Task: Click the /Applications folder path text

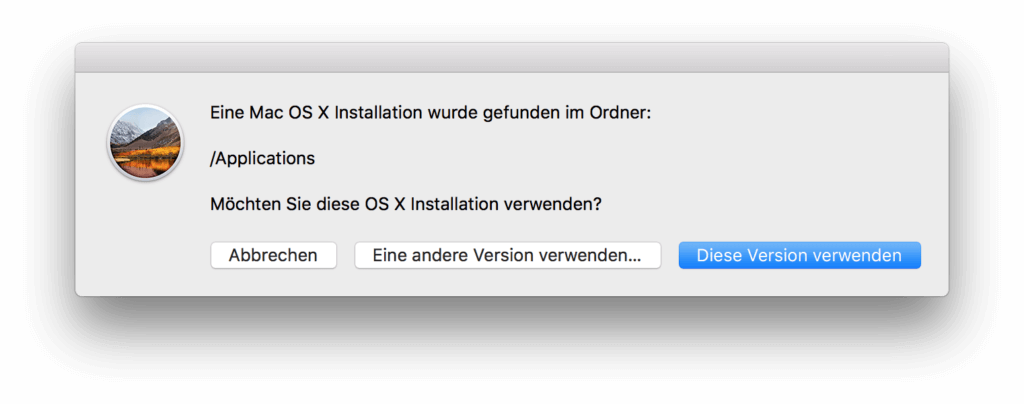Action: pyautogui.click(x=262, y=158)
